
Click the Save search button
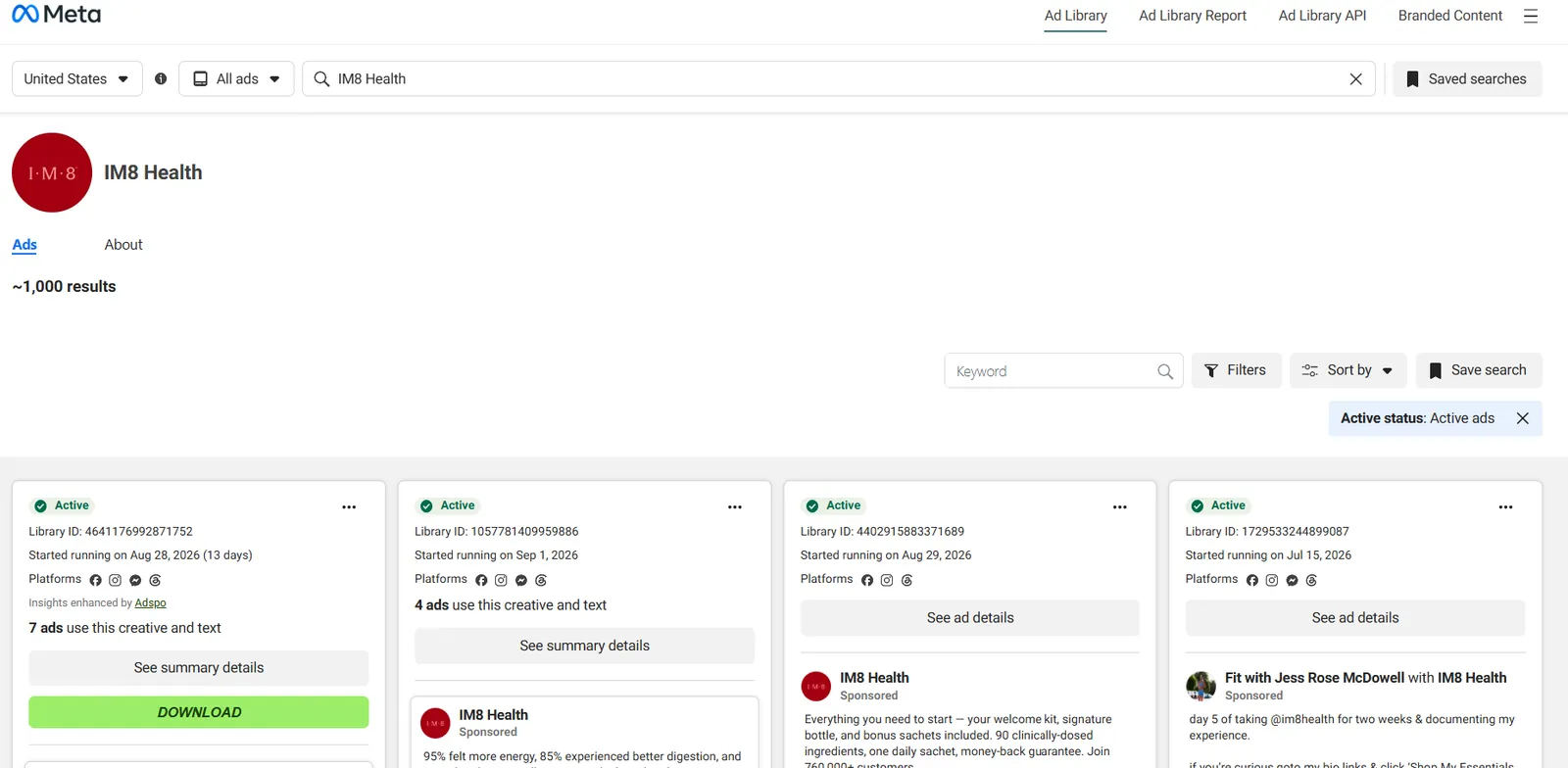pyautogui.click(x=1479, y=370)
